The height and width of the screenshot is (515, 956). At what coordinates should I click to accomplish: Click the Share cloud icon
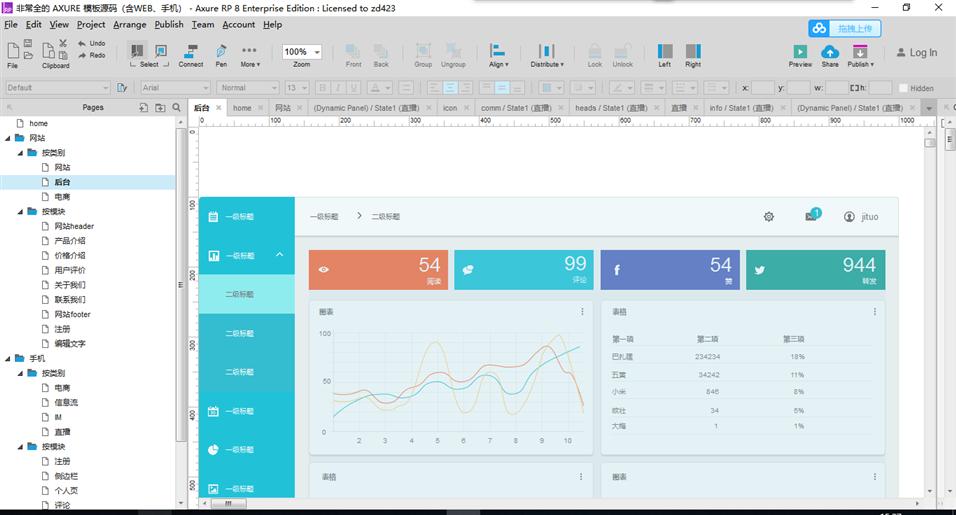coord(830,51)
